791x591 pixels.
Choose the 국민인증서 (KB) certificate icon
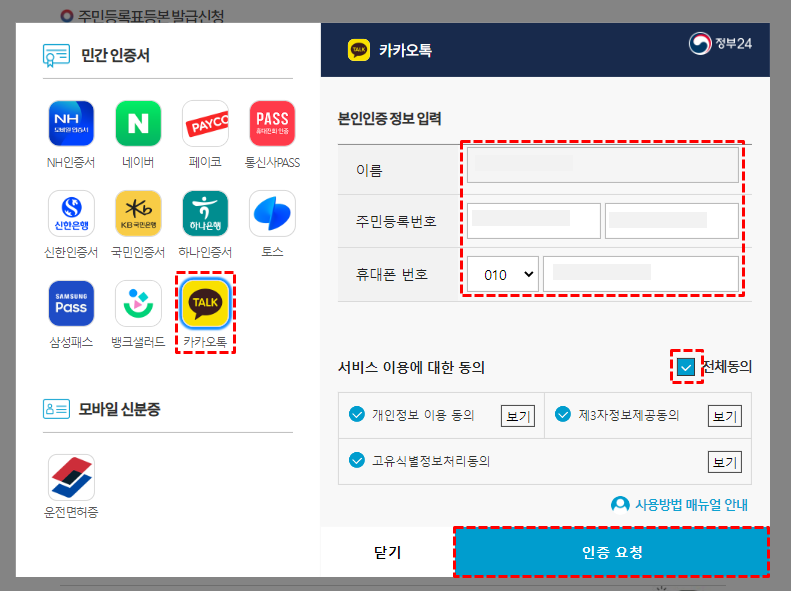tap(138, 213)
